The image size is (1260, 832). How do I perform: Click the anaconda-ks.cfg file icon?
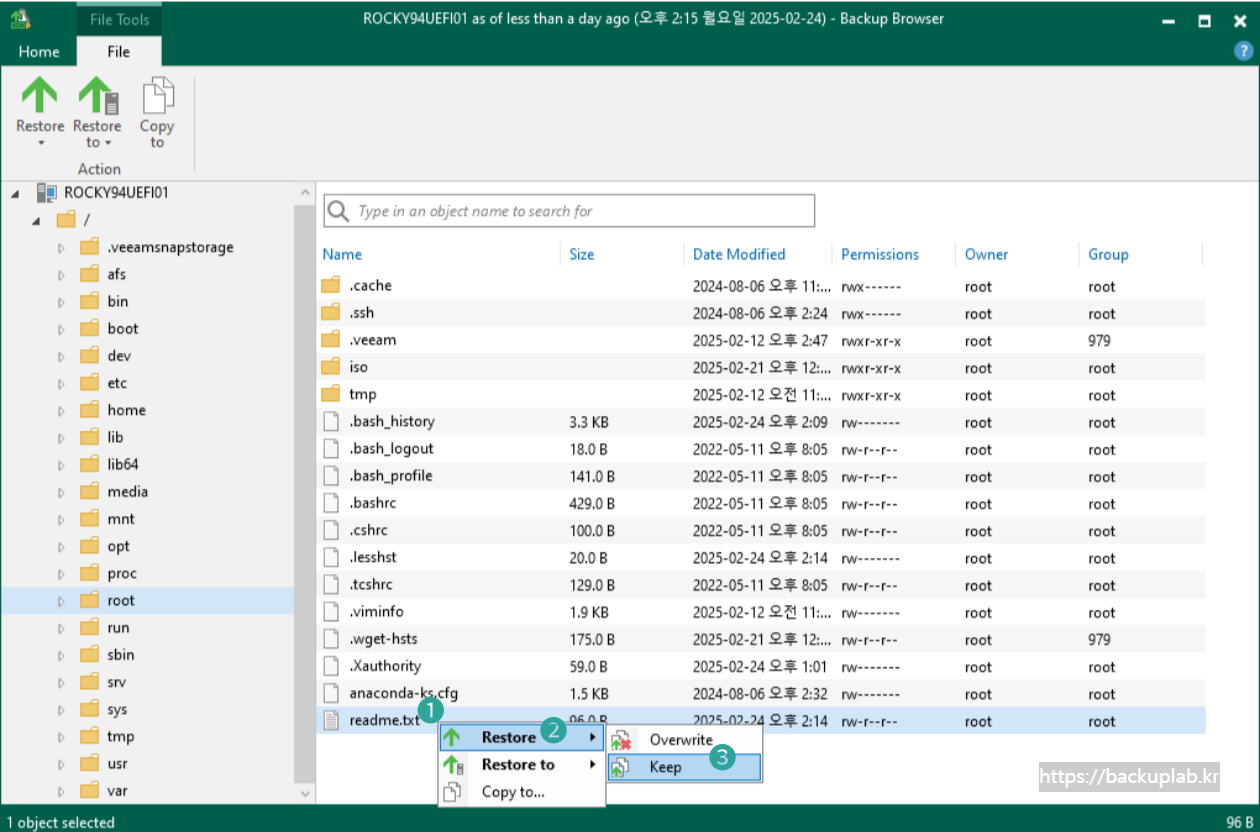pyautogui.click(x=331, y=693)
